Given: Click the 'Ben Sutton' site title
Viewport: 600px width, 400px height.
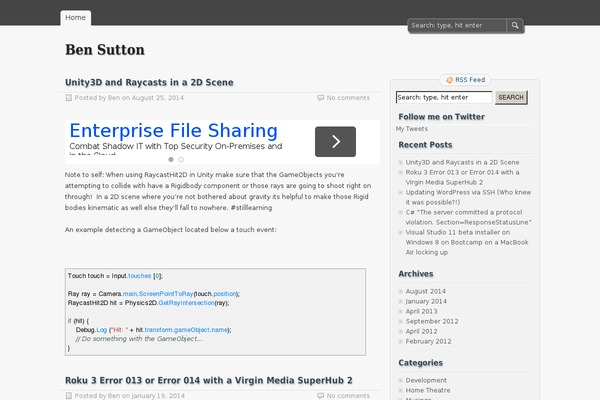Looking at the screenshot, I should [104, 49].
